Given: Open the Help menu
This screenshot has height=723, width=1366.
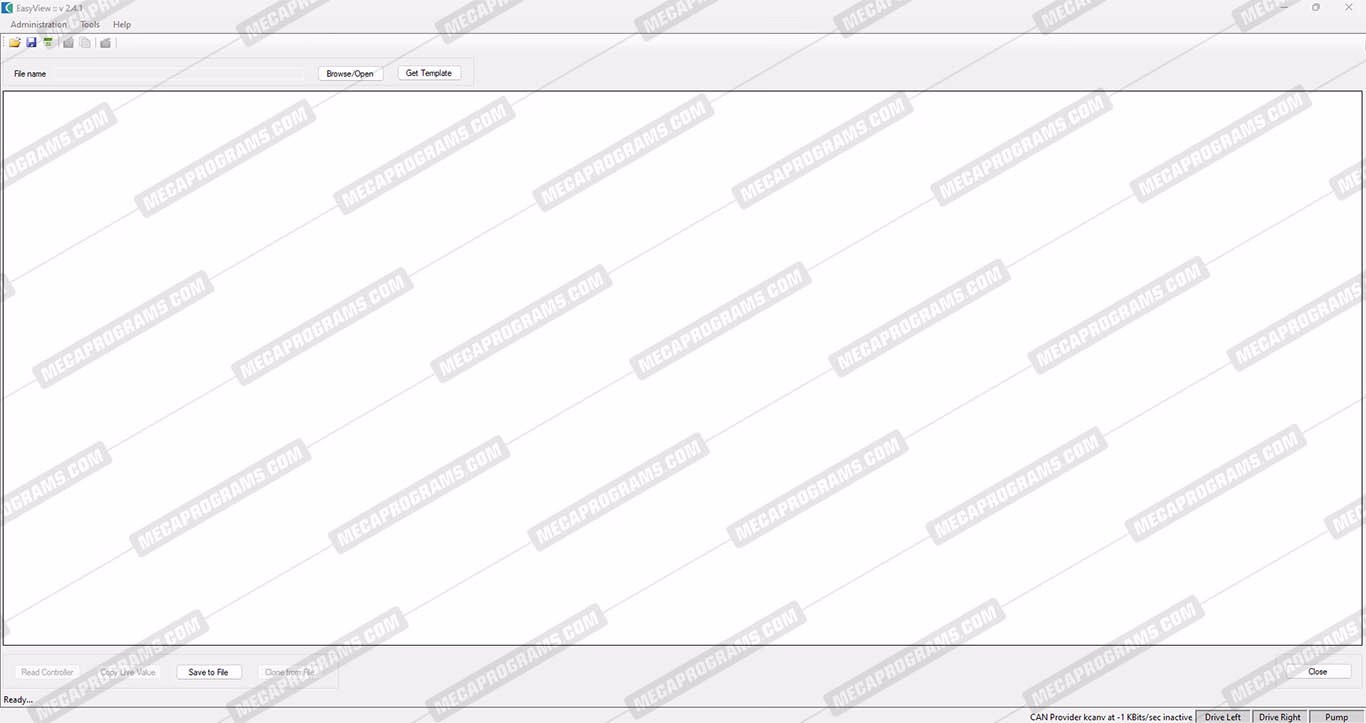Looking at the screenshot, I should point(122,24).
